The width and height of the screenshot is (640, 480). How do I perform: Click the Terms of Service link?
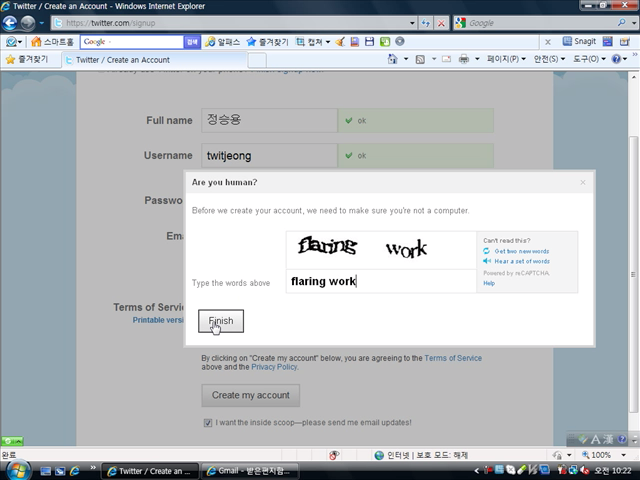tap(453, 358)
